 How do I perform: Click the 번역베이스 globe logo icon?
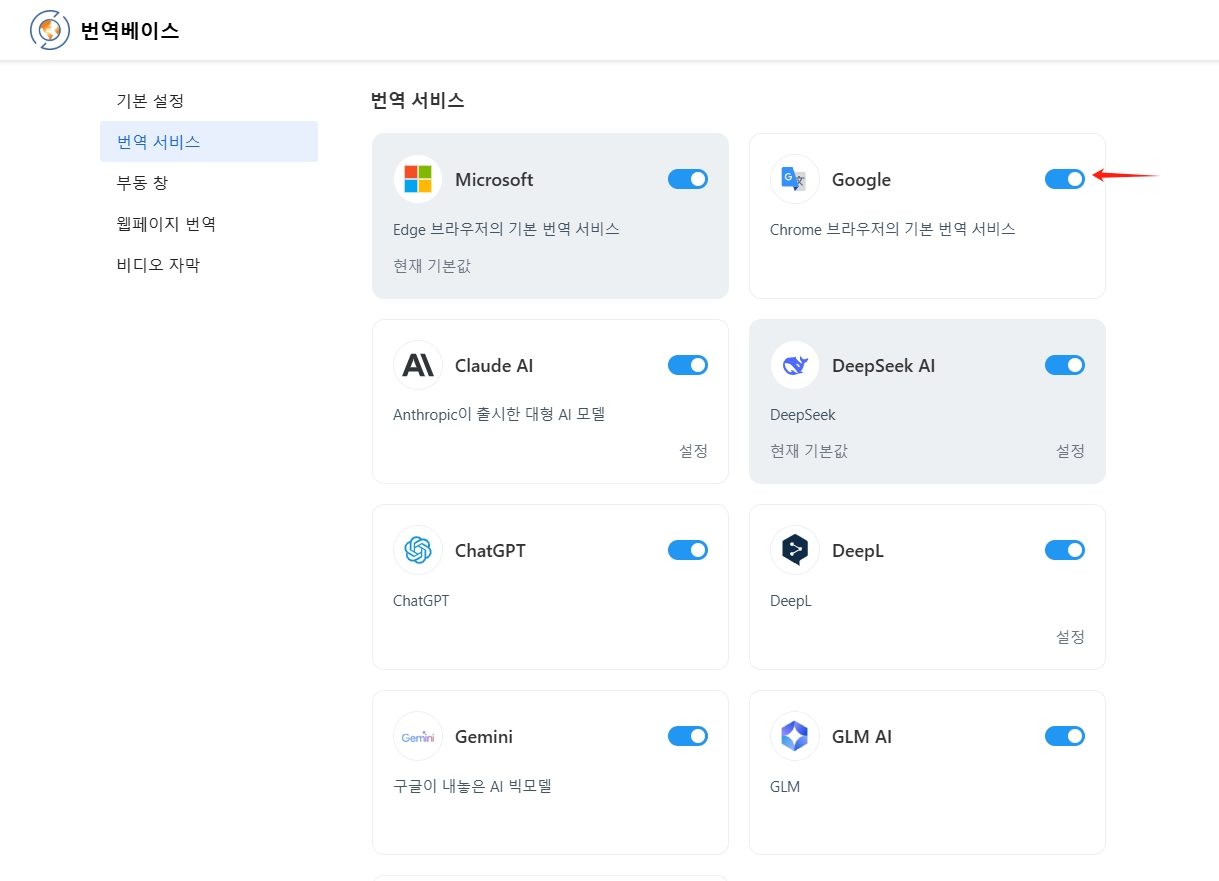50,30
